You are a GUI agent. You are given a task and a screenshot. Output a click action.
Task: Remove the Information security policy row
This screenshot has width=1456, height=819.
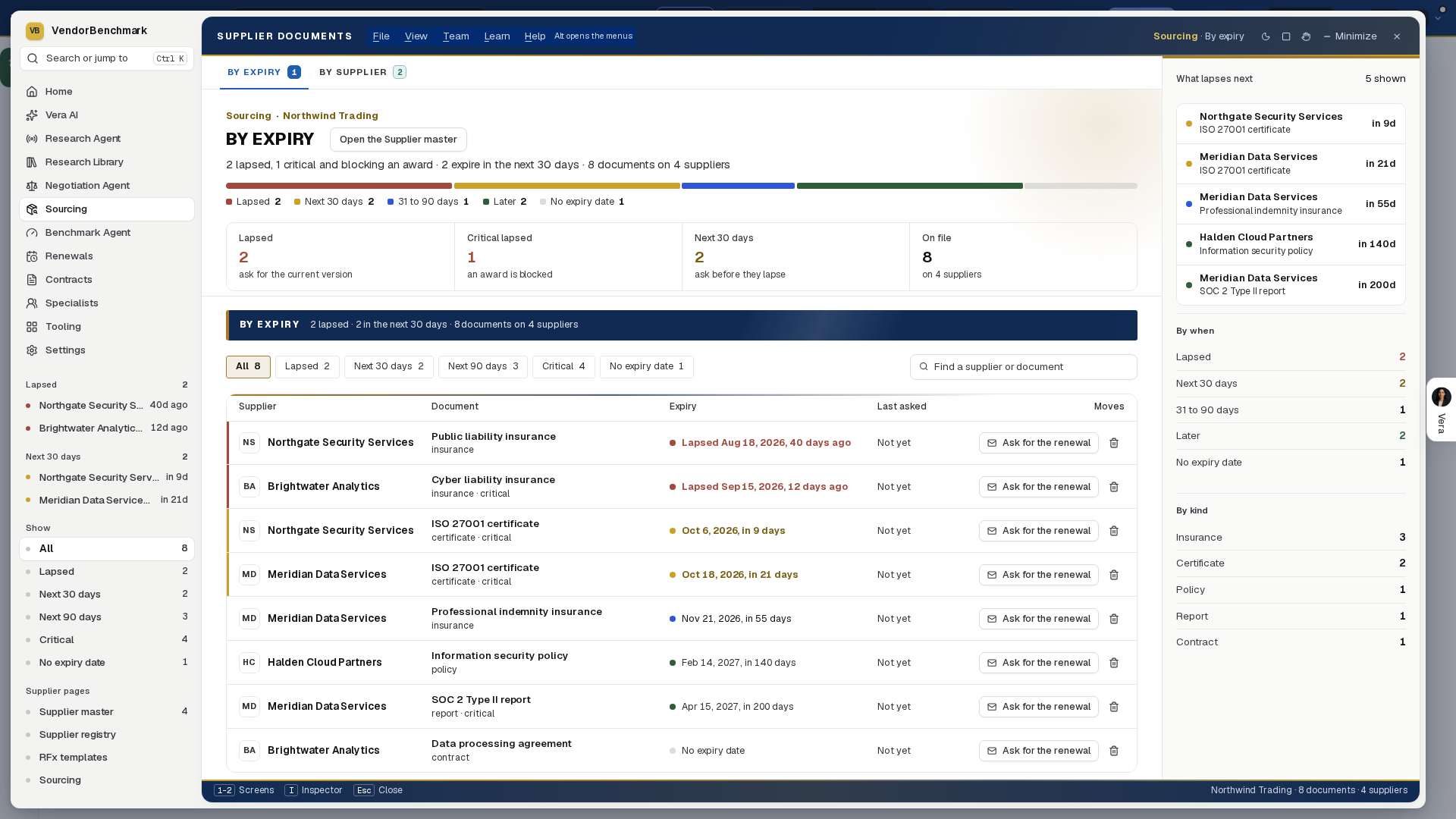tap(1114, 663)
